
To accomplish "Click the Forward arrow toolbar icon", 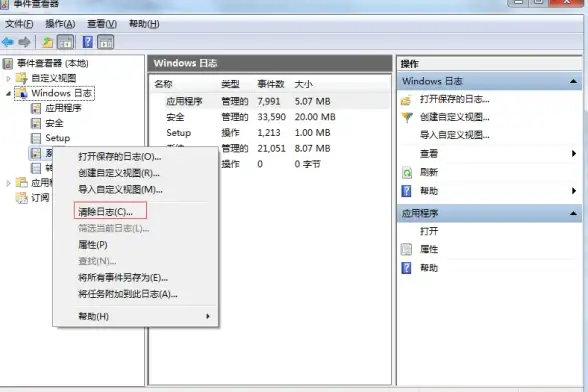I will (24, 42).
